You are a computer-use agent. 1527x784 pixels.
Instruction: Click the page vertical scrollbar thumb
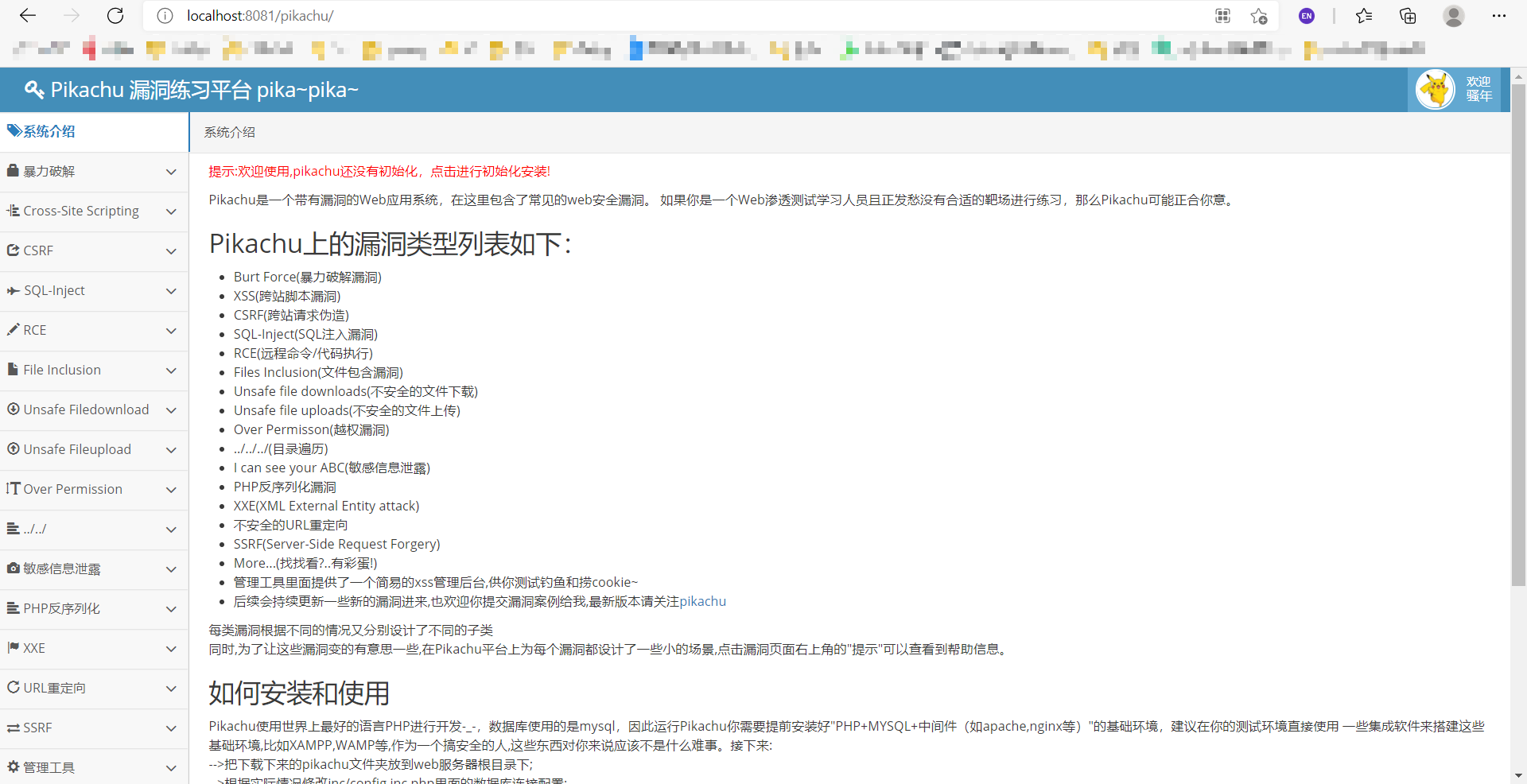[1518, 334]
